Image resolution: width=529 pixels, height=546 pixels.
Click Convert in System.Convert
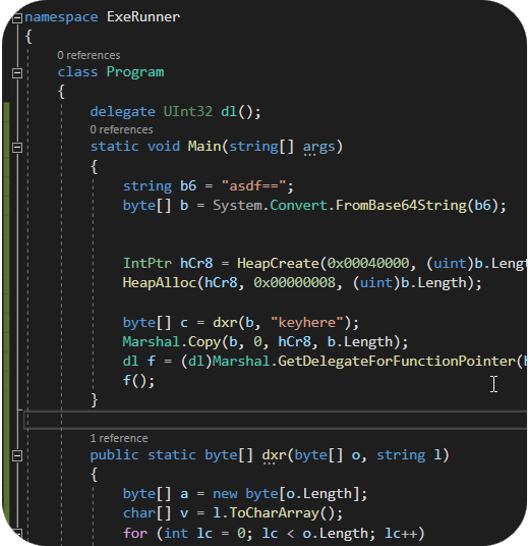point(298,205)
